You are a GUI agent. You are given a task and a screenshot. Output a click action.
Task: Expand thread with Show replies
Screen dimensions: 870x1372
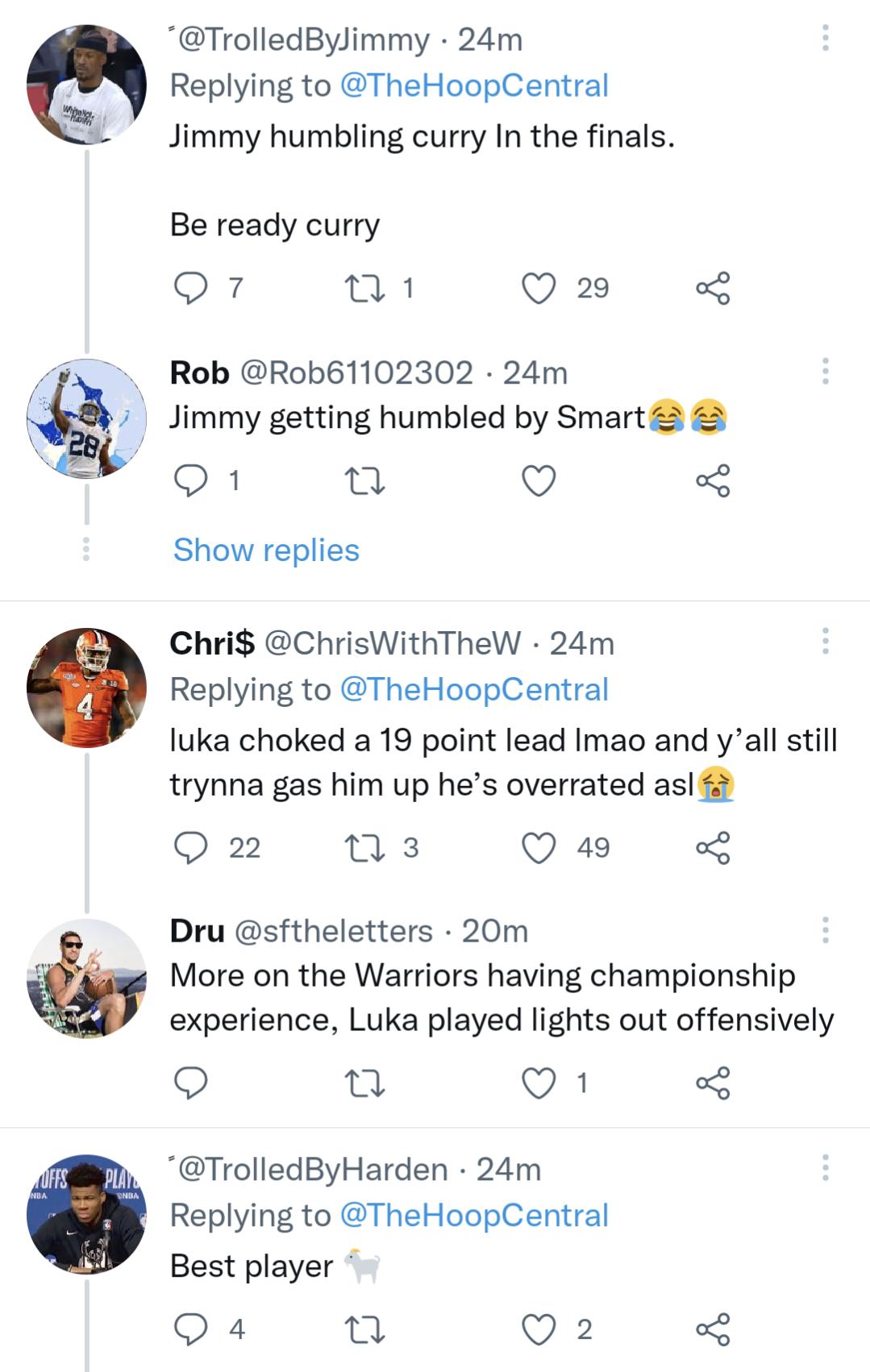[266, 551]
